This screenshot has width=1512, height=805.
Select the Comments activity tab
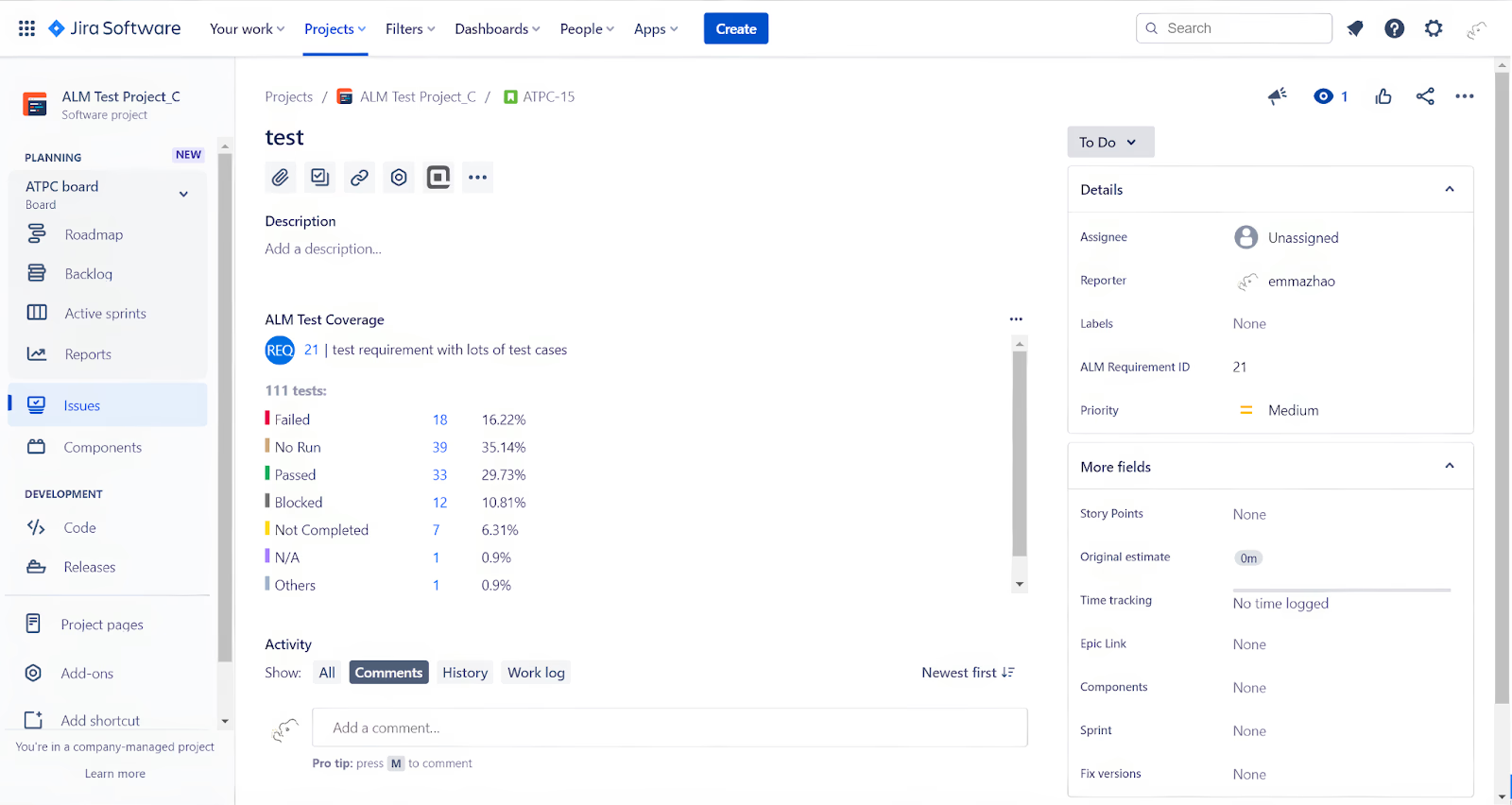click(x=388, y=673)
